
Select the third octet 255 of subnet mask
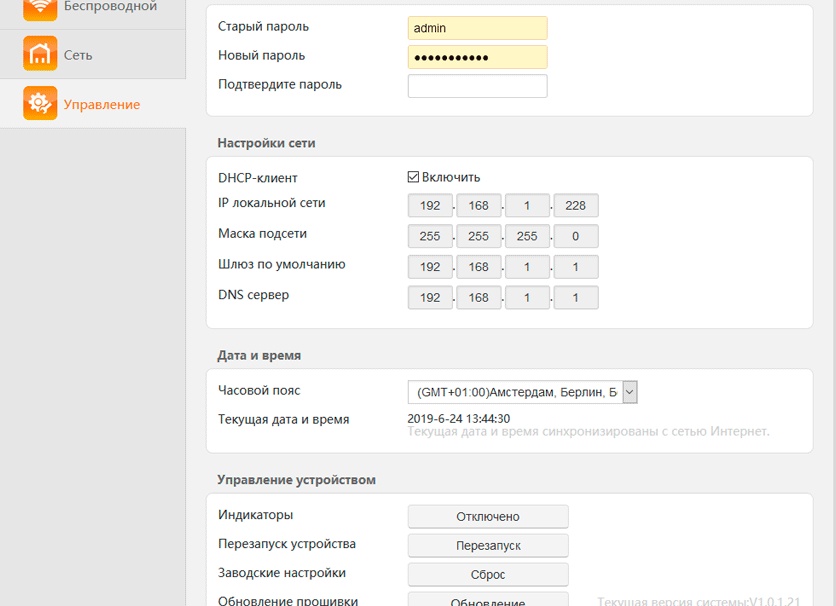click(527, 236)
